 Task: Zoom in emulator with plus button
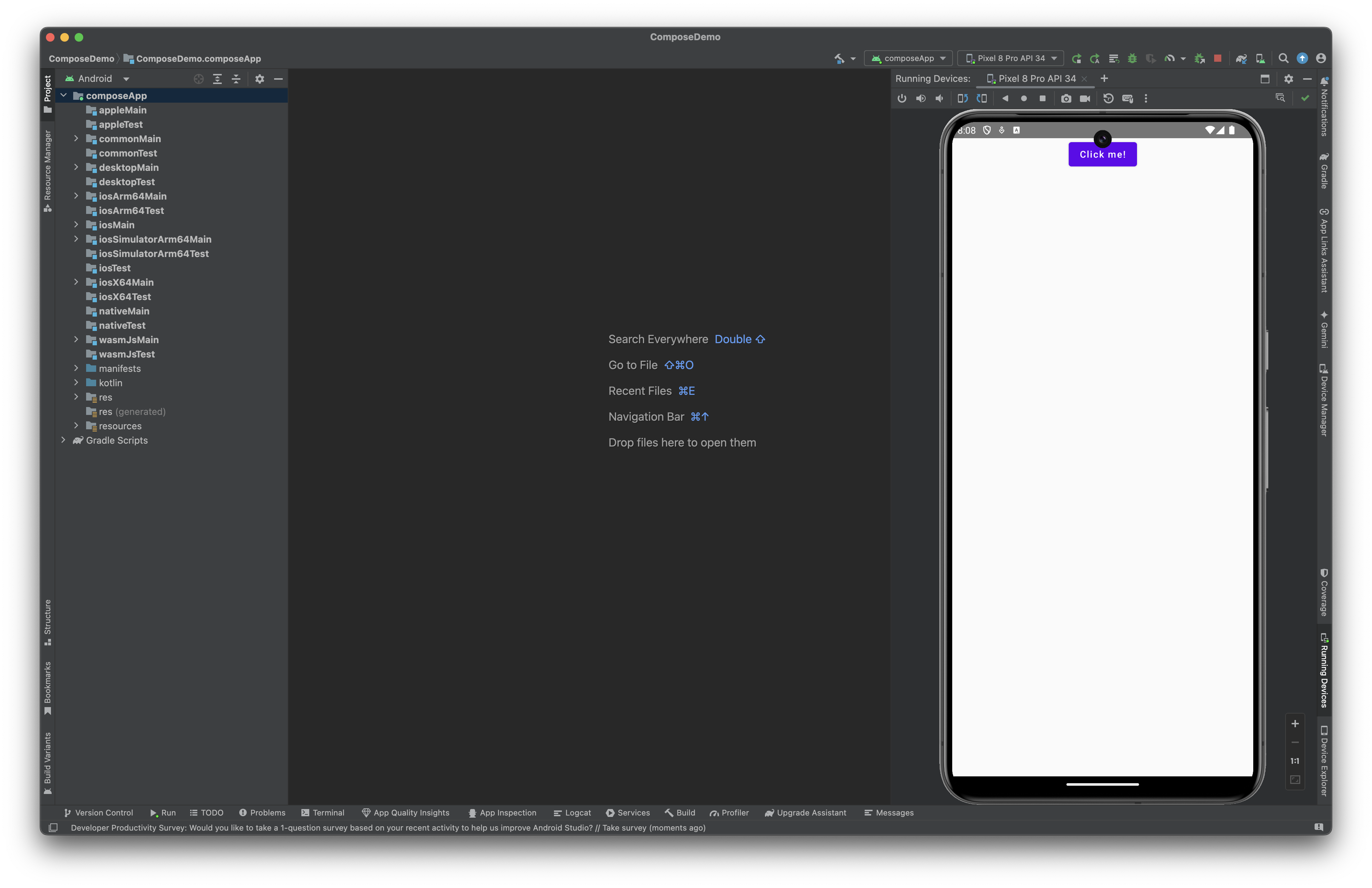click(1295, 724)
